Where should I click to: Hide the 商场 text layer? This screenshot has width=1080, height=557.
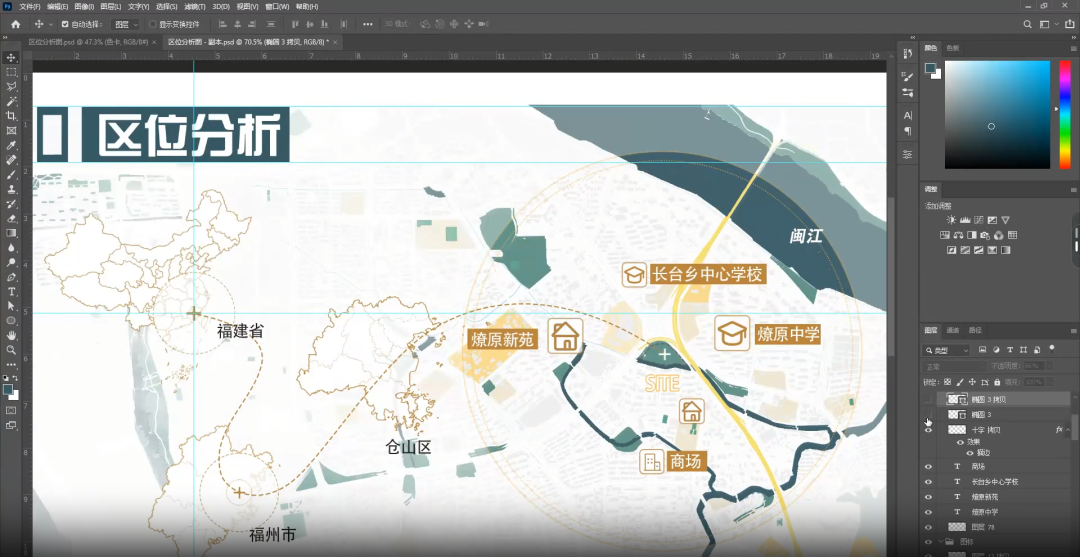[928, 467]
